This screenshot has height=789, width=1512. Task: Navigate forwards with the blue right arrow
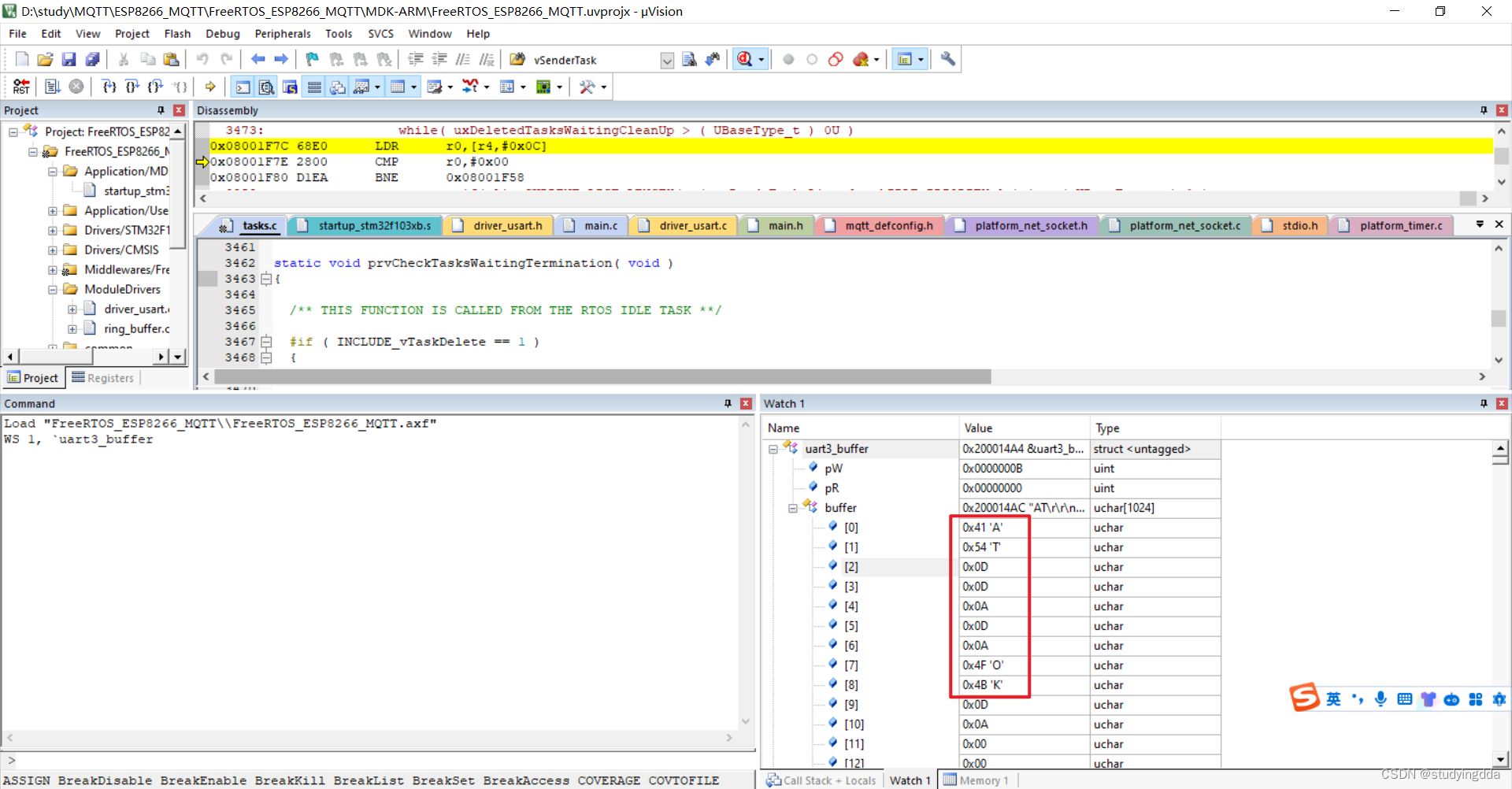[x=281, y=59]
